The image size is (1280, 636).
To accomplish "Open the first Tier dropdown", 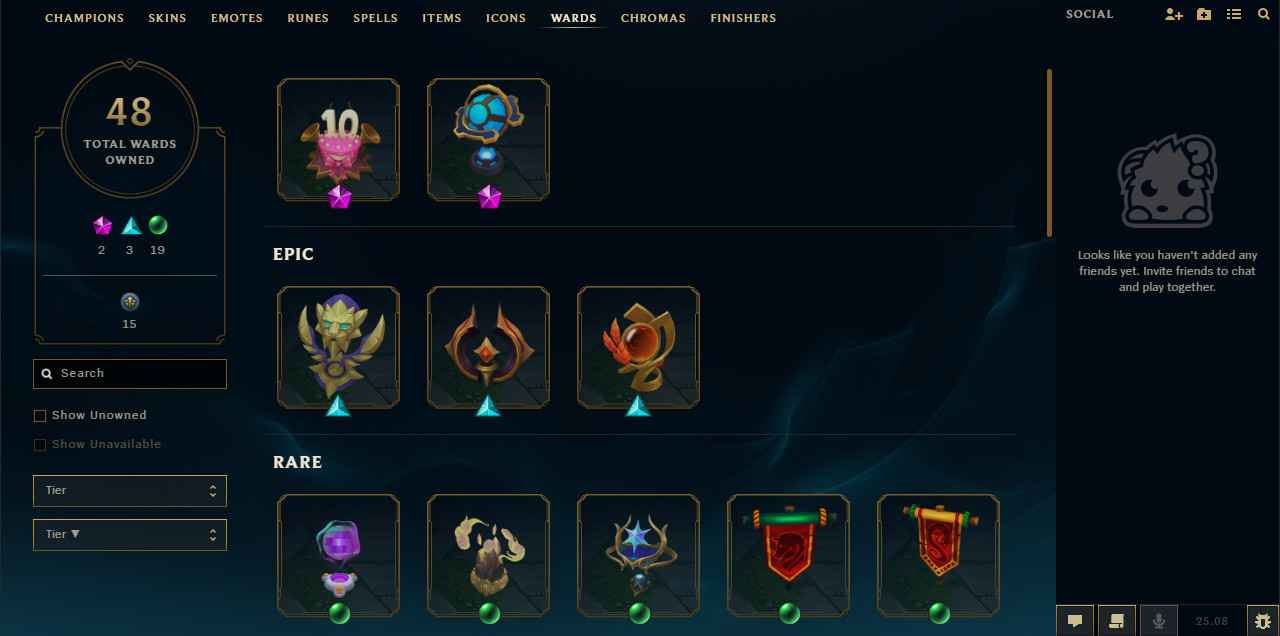I will pos(130,491).
